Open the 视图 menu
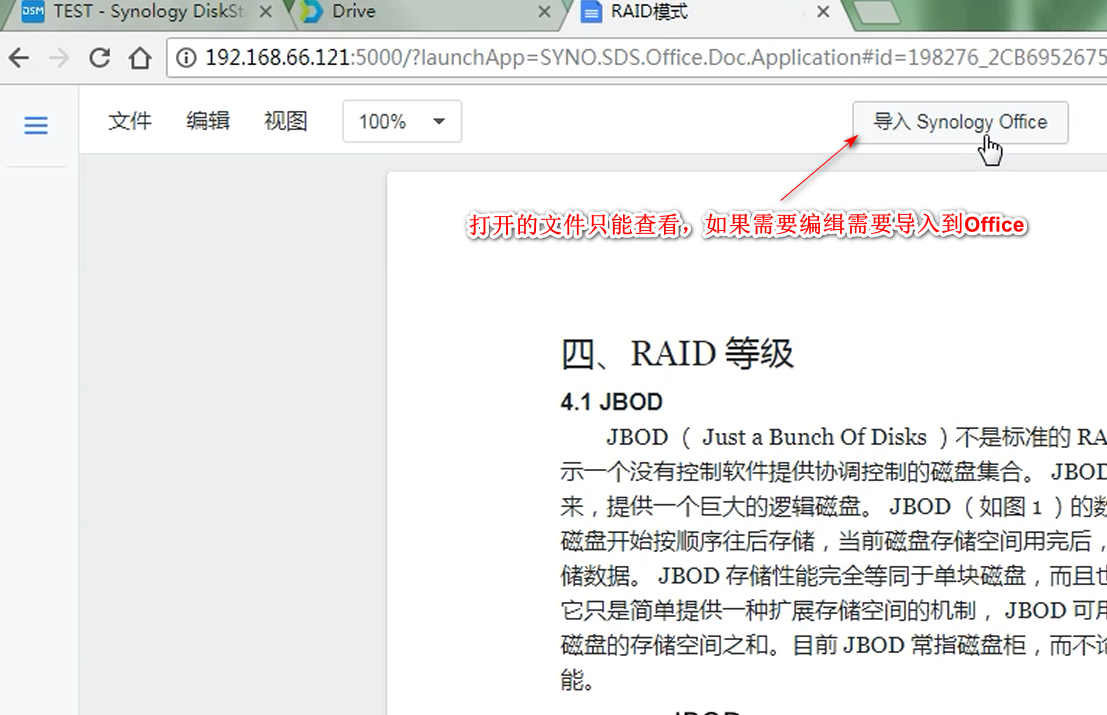This screenshot has width=1107, height=715. [x=286, y=121]
